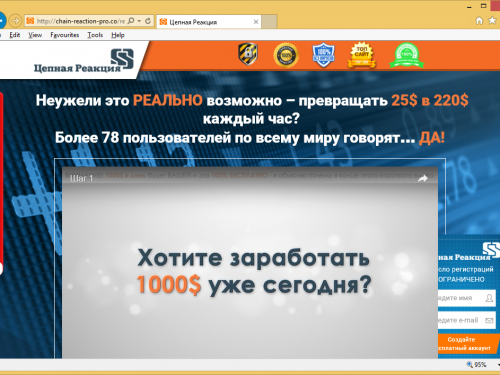Maximize the browser window

[484, 6]
